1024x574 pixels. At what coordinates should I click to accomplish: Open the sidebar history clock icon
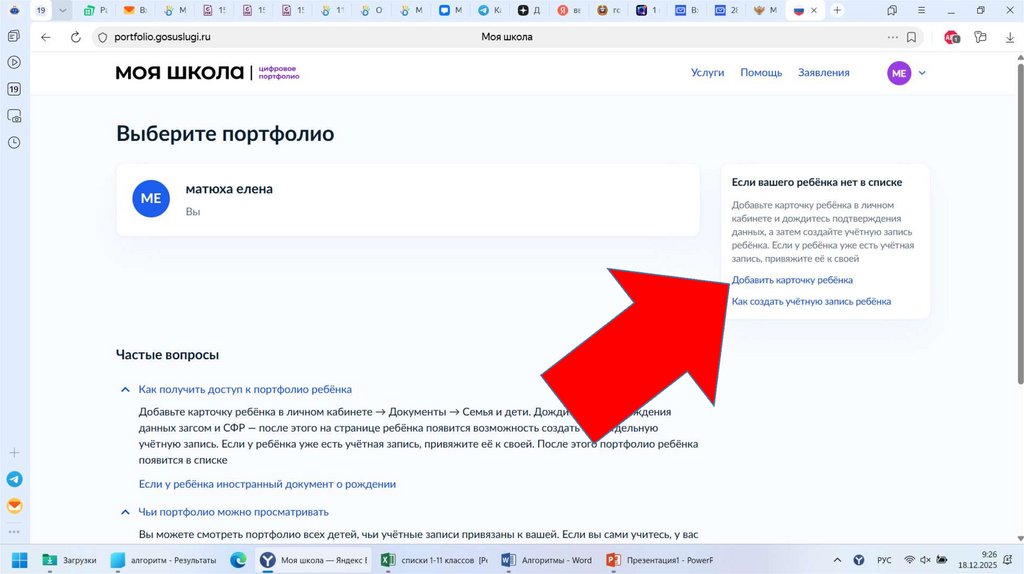(14, 142)
